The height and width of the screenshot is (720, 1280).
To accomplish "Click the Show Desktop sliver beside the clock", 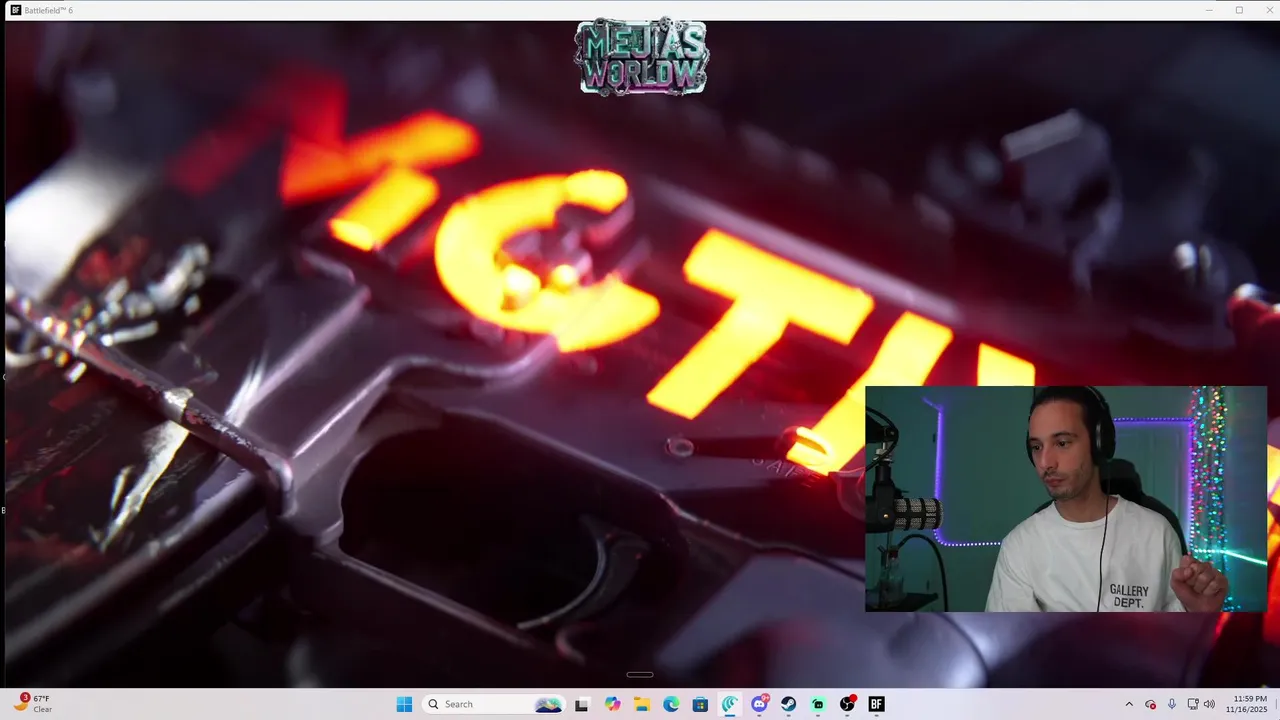I will coord(1277,704).
